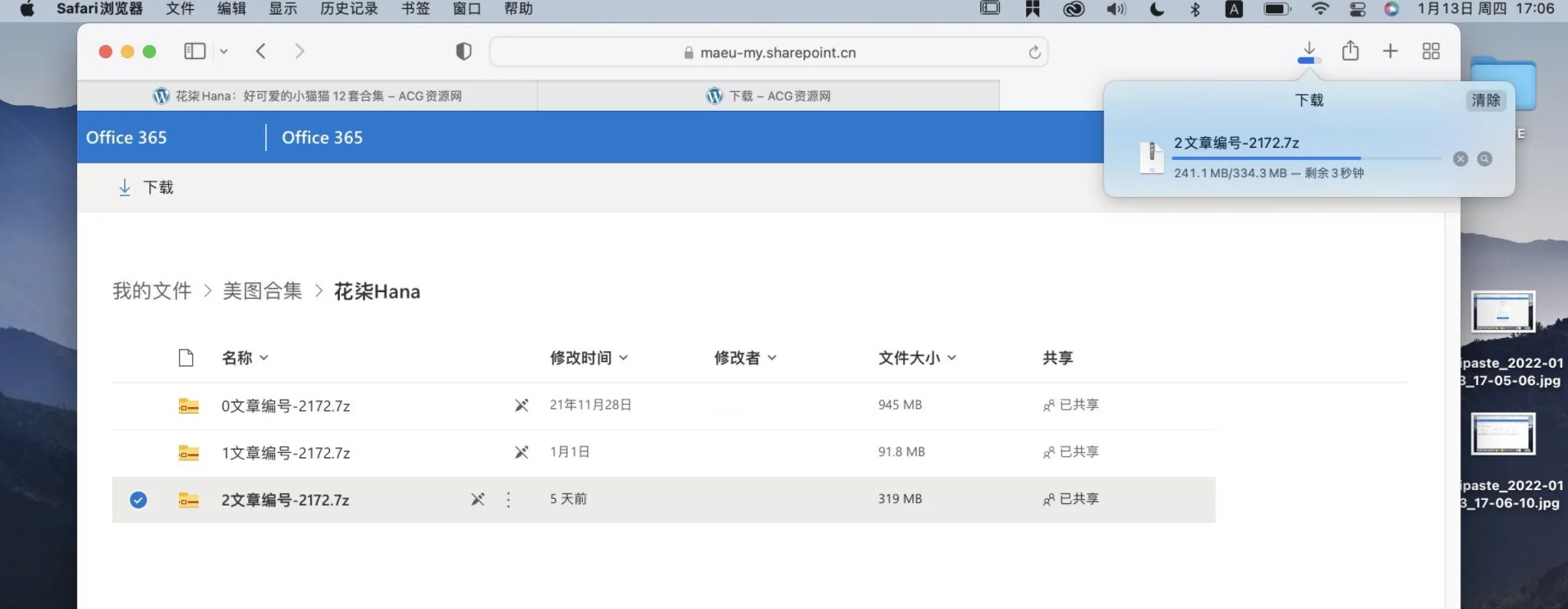1568x609 pixels.
Task: Open more actions for 2文章编号-2172.7z
Action: [x=509, y=500]
